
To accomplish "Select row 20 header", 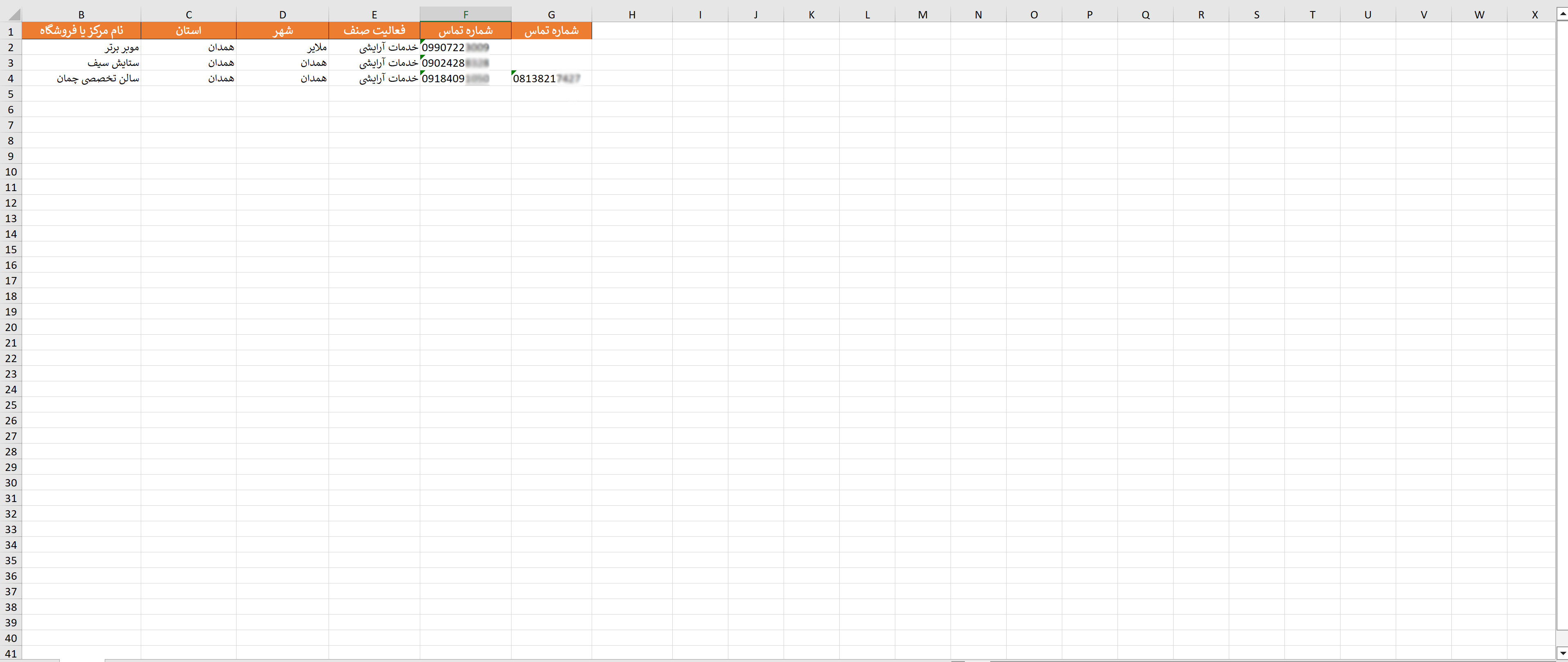I will click(11, 327).
